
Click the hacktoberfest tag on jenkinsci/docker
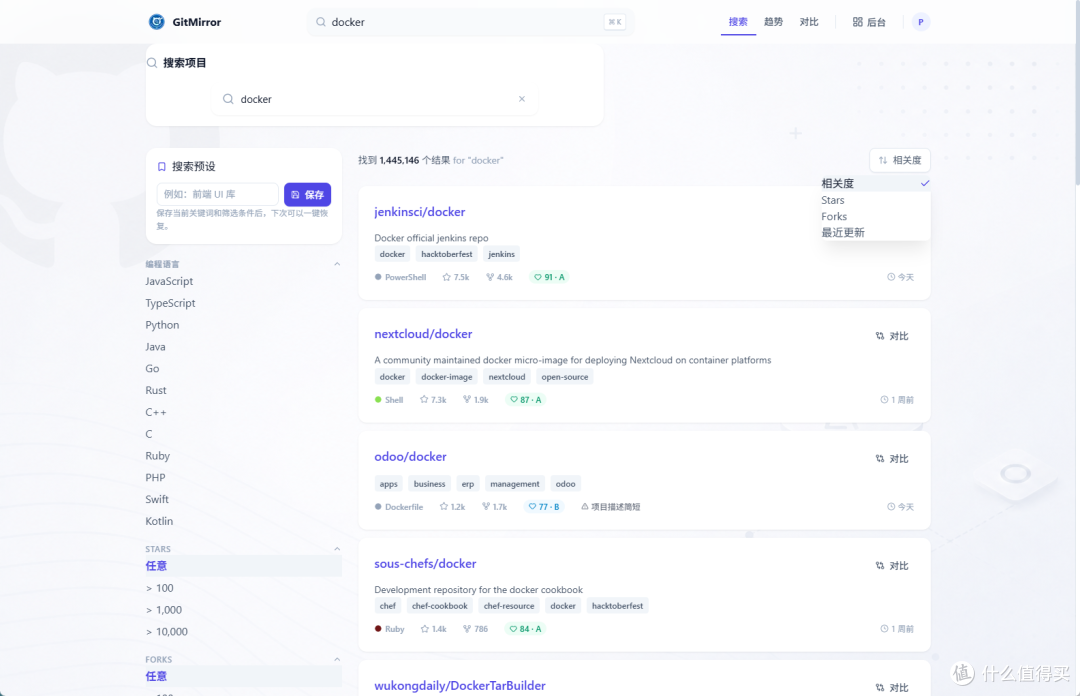tap(446, 254)
